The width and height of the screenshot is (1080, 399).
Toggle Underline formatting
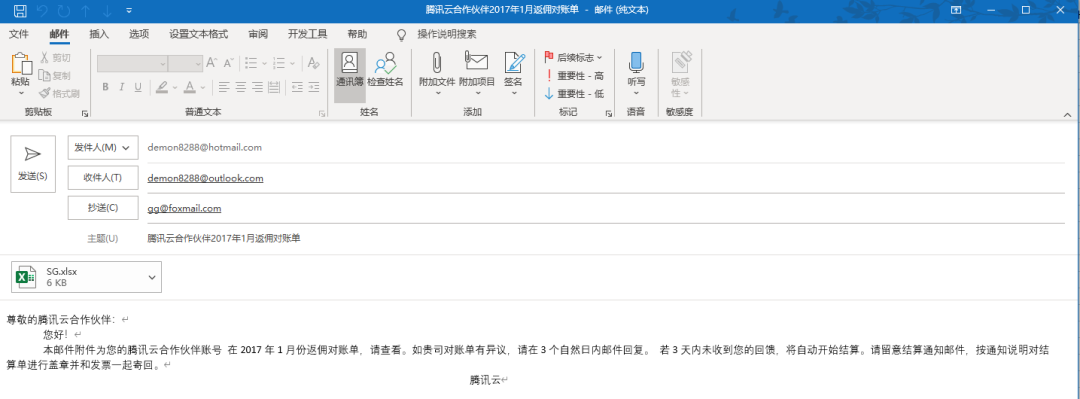click(138, 87)
